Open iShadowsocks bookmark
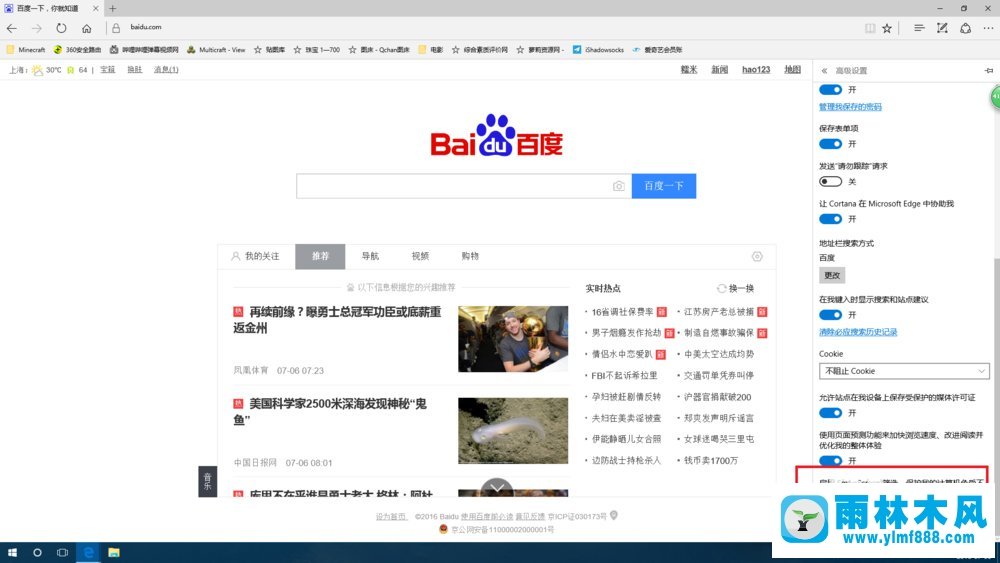Screen dimensions: 1000x563 coord(598,50)
